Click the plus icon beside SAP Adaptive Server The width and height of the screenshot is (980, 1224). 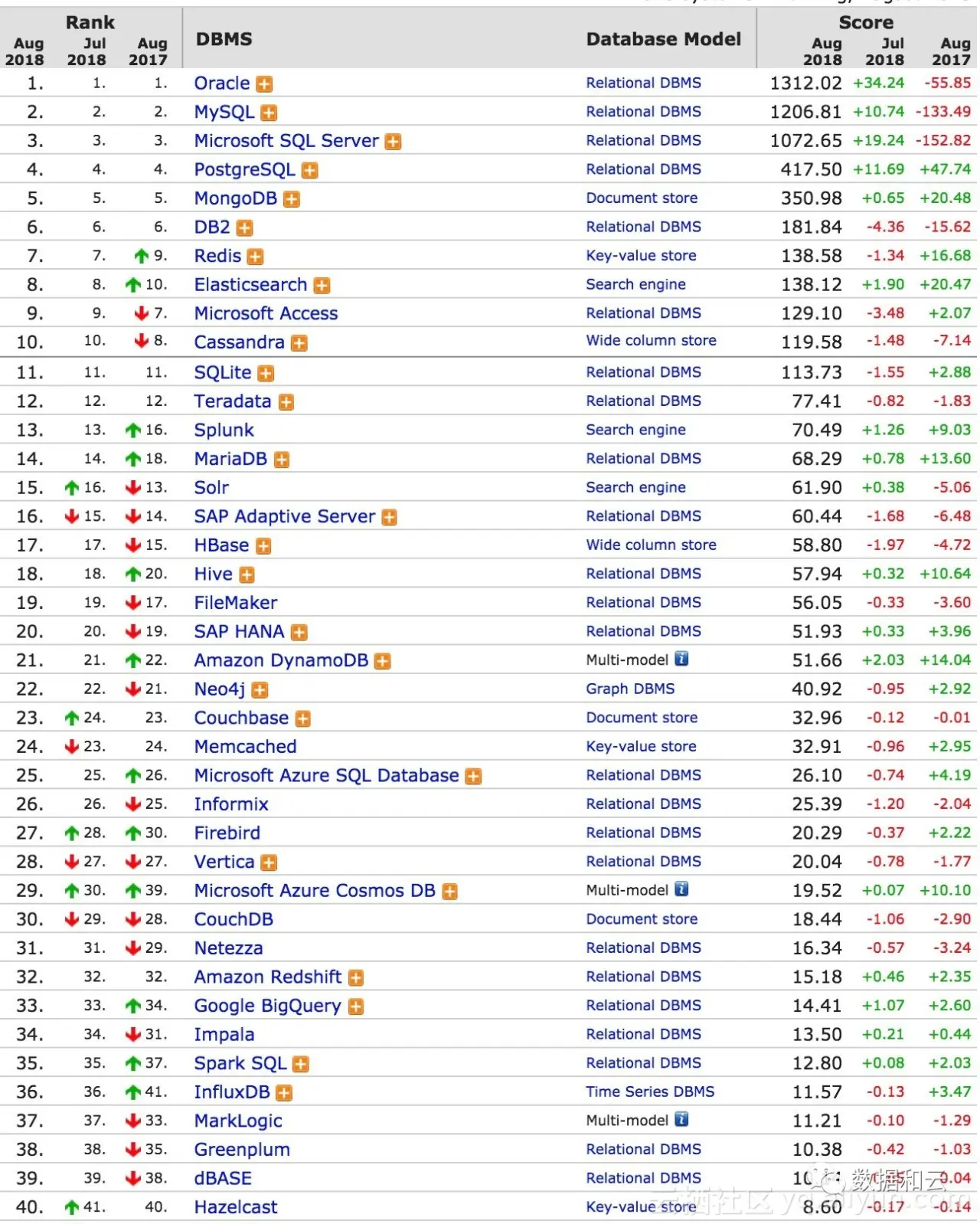[389, 518]
